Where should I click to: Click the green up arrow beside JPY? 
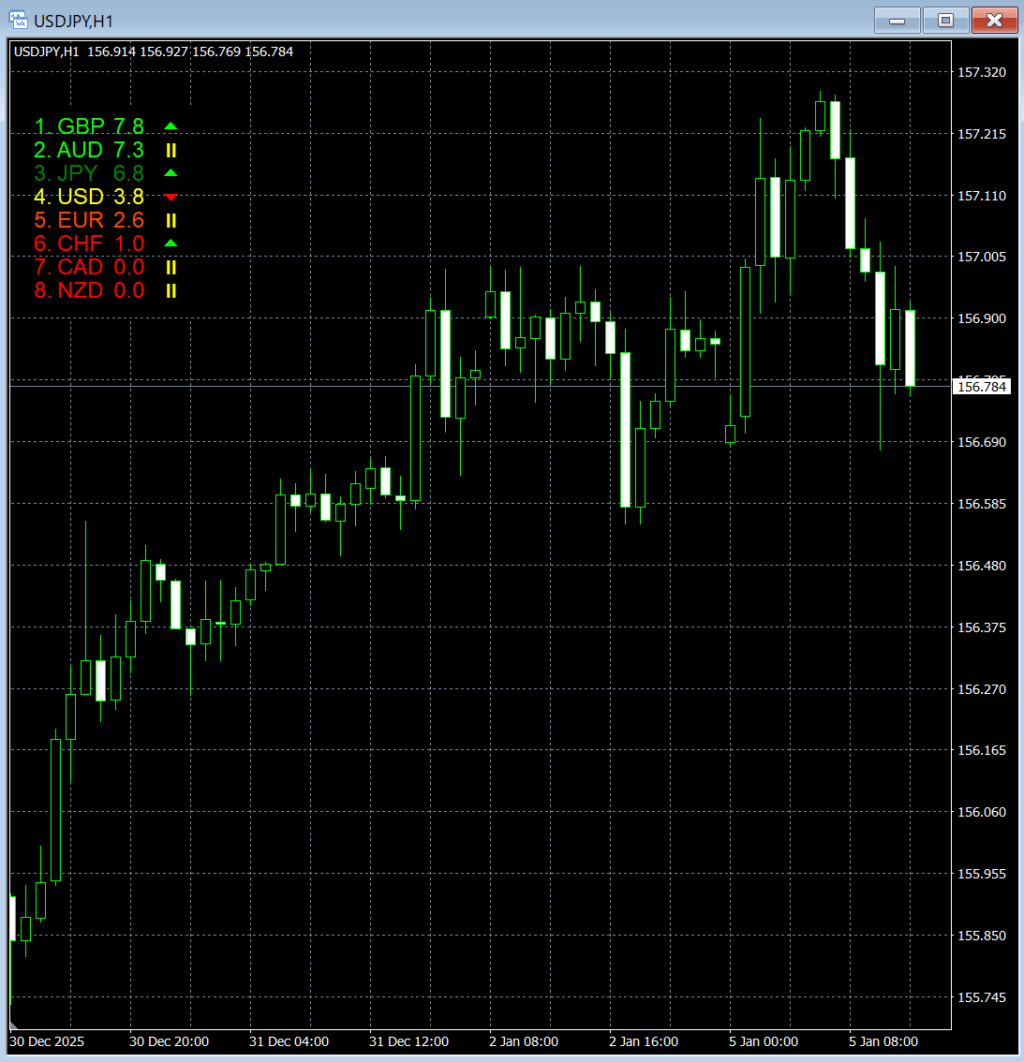point(170,173)
